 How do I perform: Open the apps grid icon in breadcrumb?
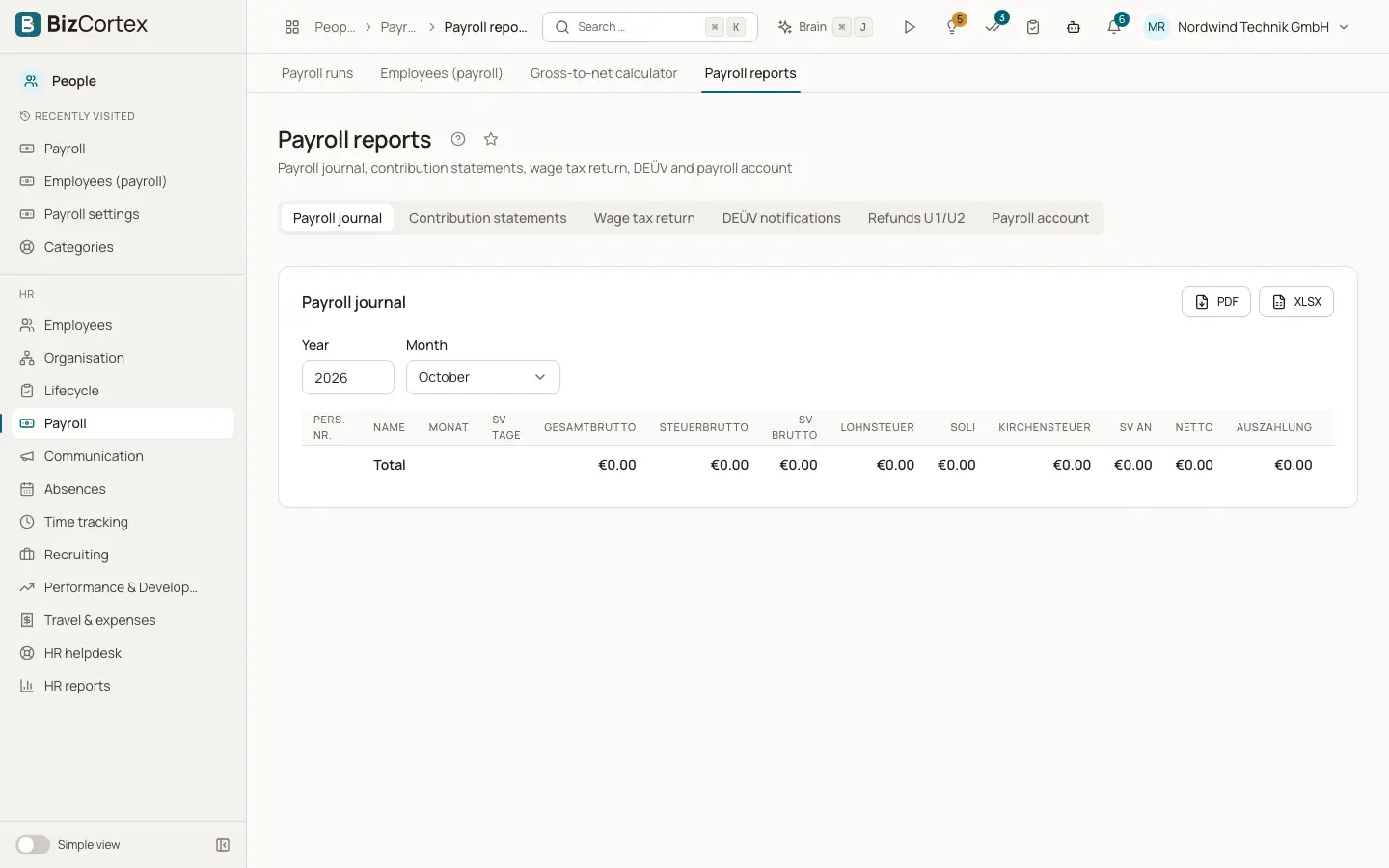[x=292, y=27]
